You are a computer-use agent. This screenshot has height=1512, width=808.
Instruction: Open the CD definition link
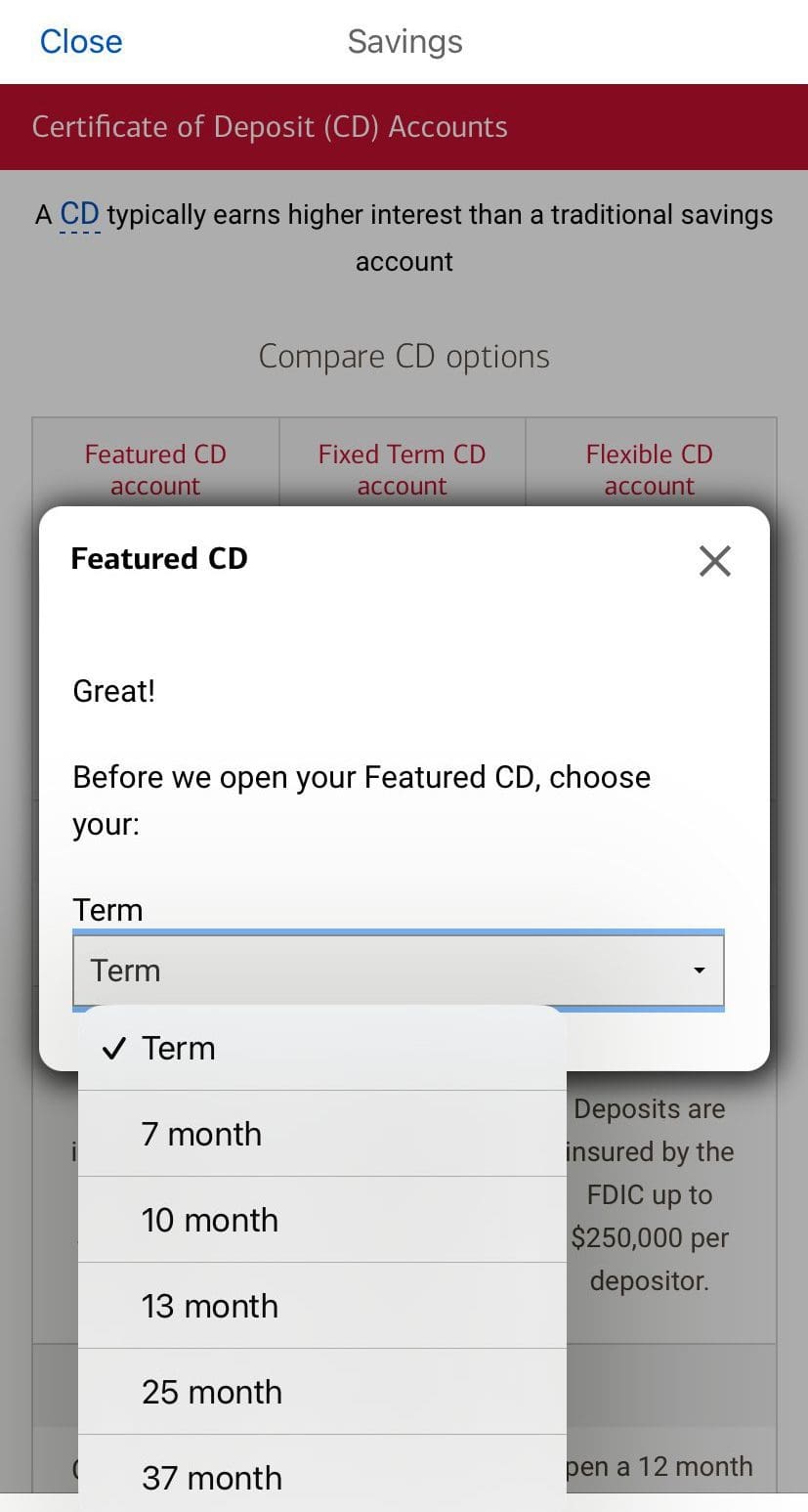pos(79,213)
